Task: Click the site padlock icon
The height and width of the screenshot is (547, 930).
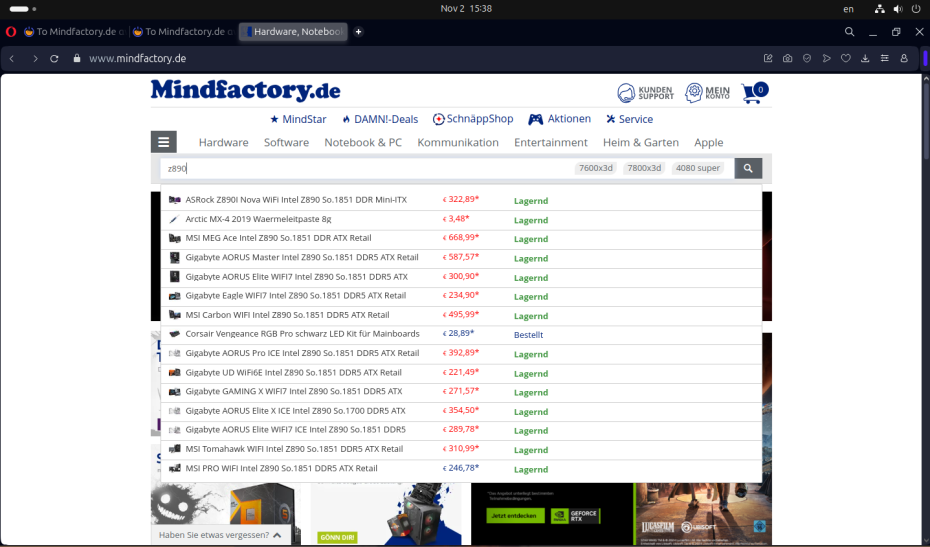Action: click(77, 59)
